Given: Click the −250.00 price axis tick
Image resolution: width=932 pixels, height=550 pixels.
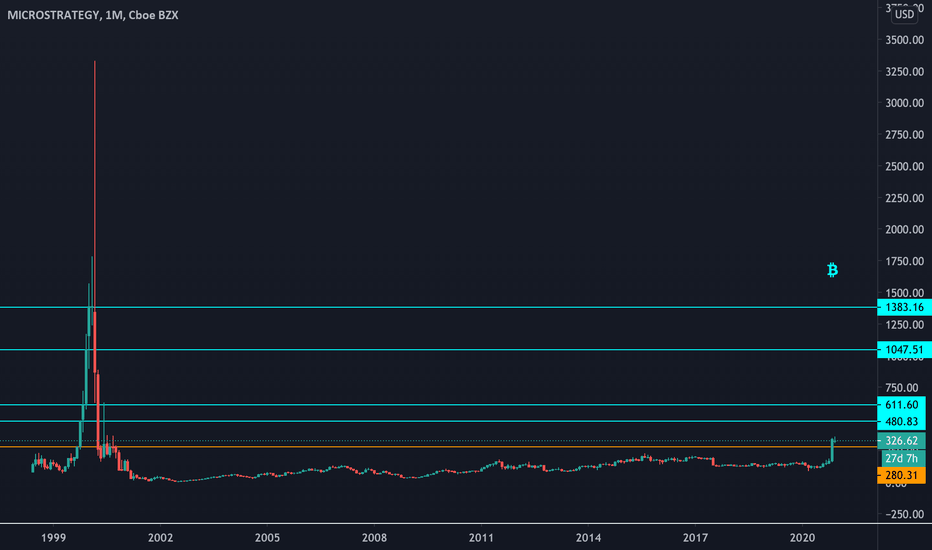Looking at the screenshot, I should pyautogui.click(x=904, y=514).
